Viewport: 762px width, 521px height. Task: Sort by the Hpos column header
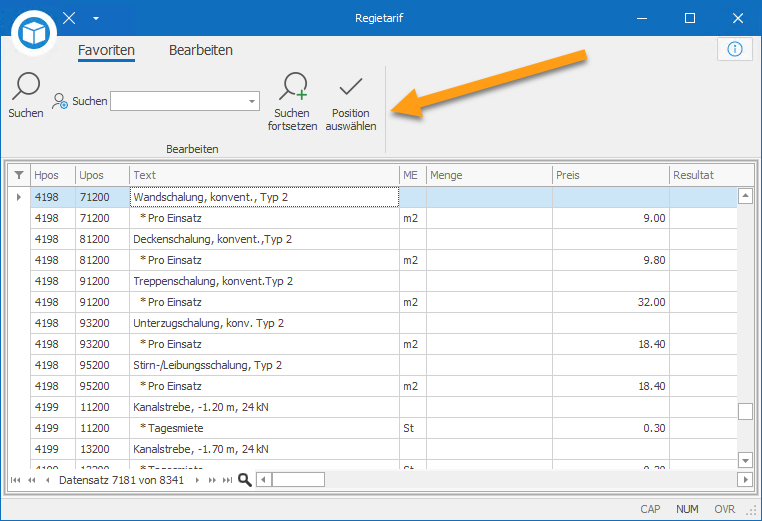[x=53, y=175]
